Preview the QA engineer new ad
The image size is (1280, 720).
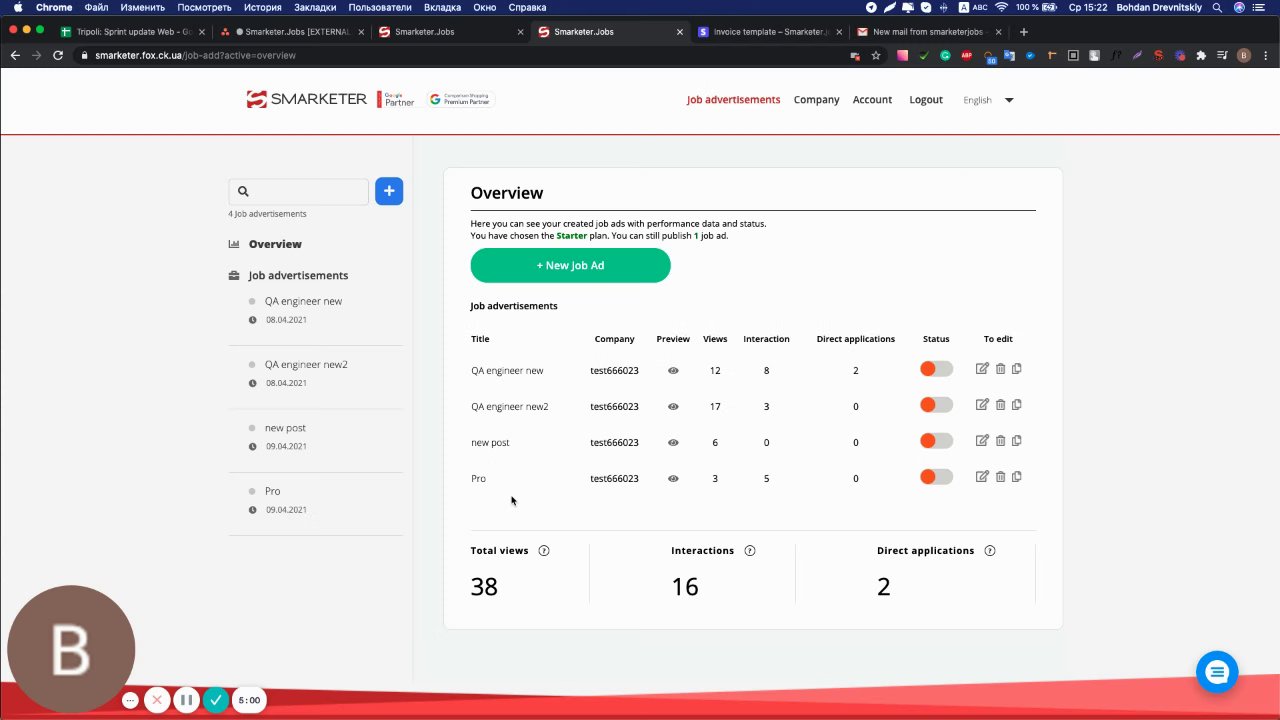click(673, 371)
